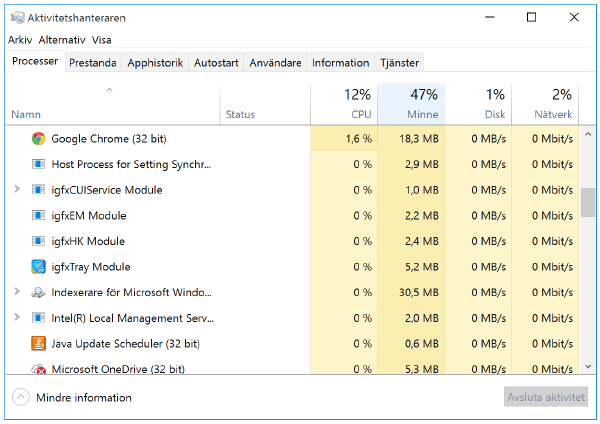600x424 pixels.
Task: Sort by the CPU column header
Action: point(345,104)
